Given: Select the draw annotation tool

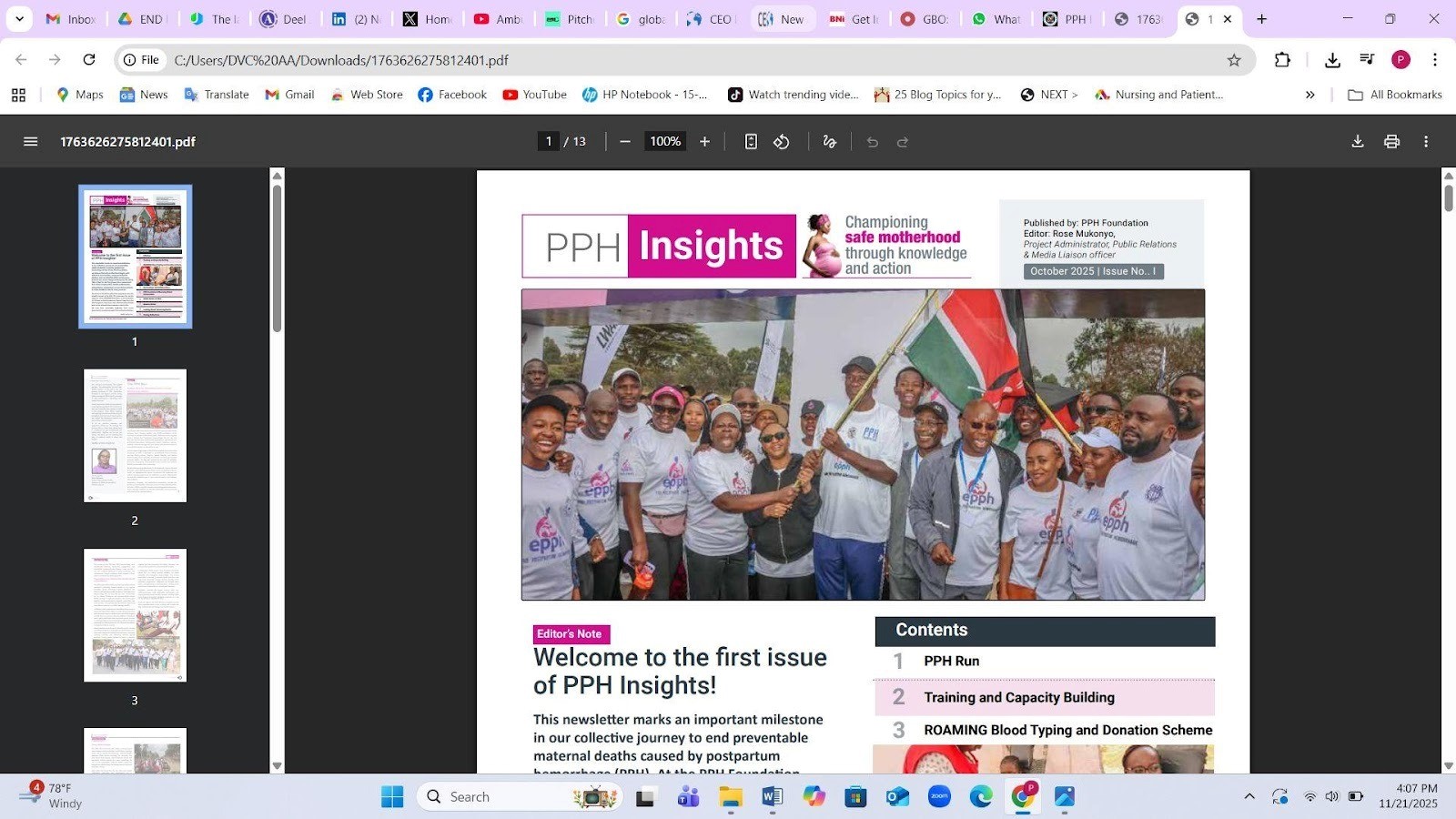Looking at the screenshot, I should coord(829,142).
